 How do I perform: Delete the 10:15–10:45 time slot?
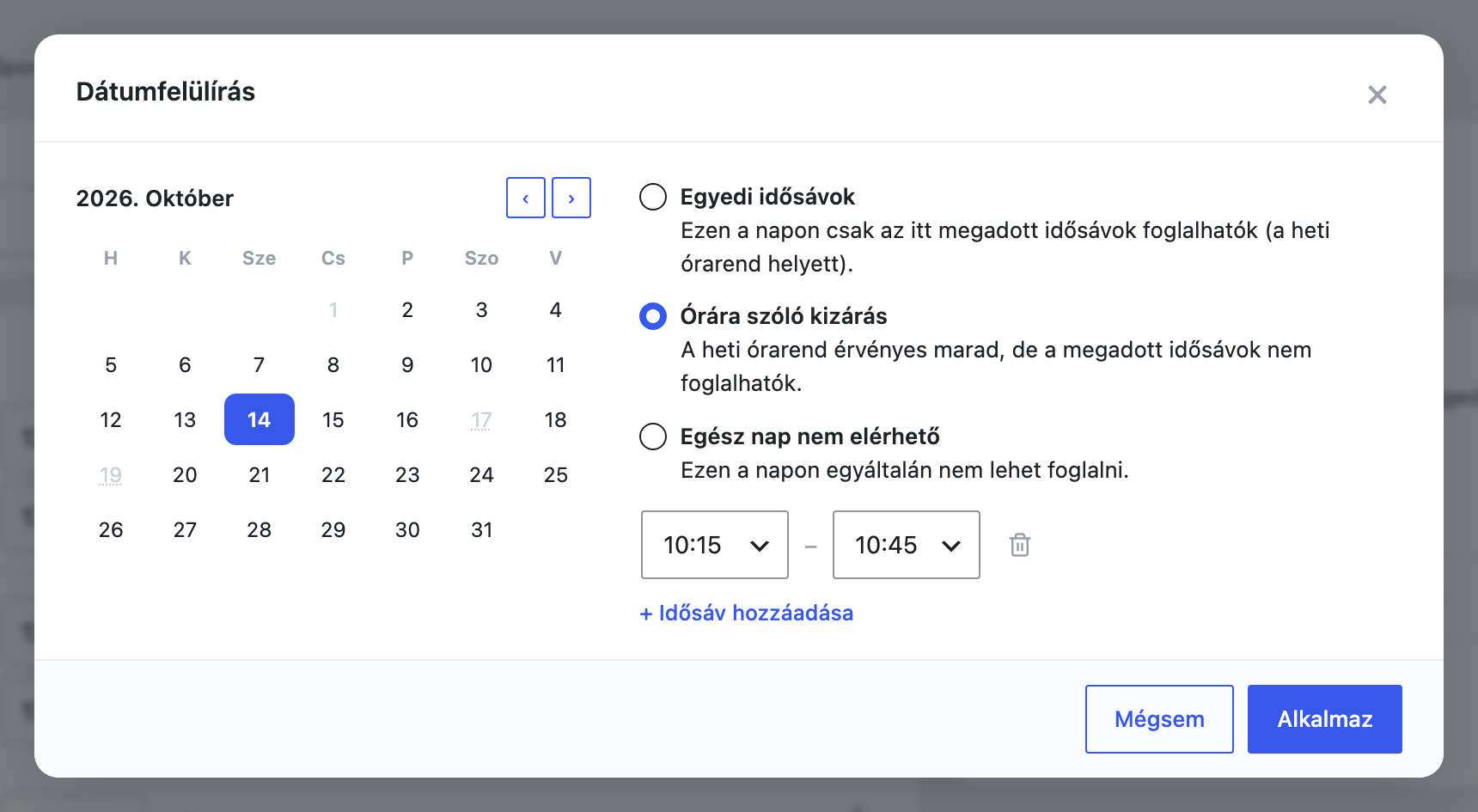(x=1020, y=545)
